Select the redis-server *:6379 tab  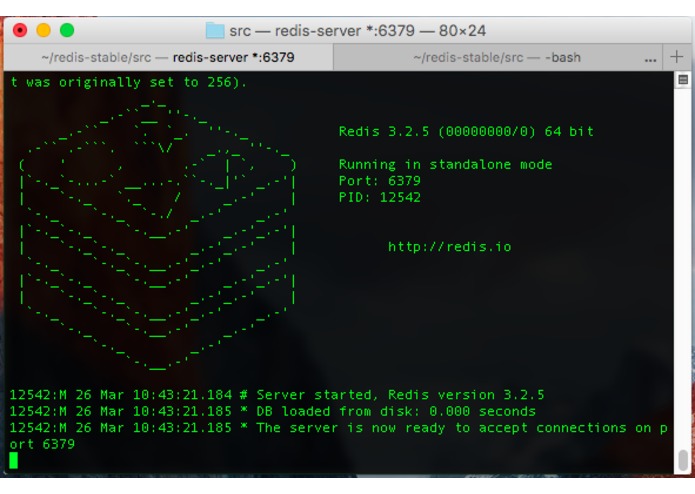click(x=168, y=58)
